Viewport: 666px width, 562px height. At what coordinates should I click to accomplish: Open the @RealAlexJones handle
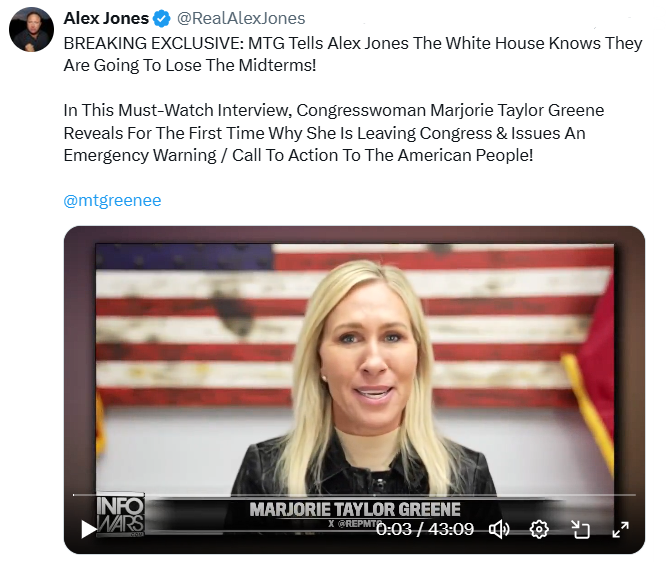241,18
